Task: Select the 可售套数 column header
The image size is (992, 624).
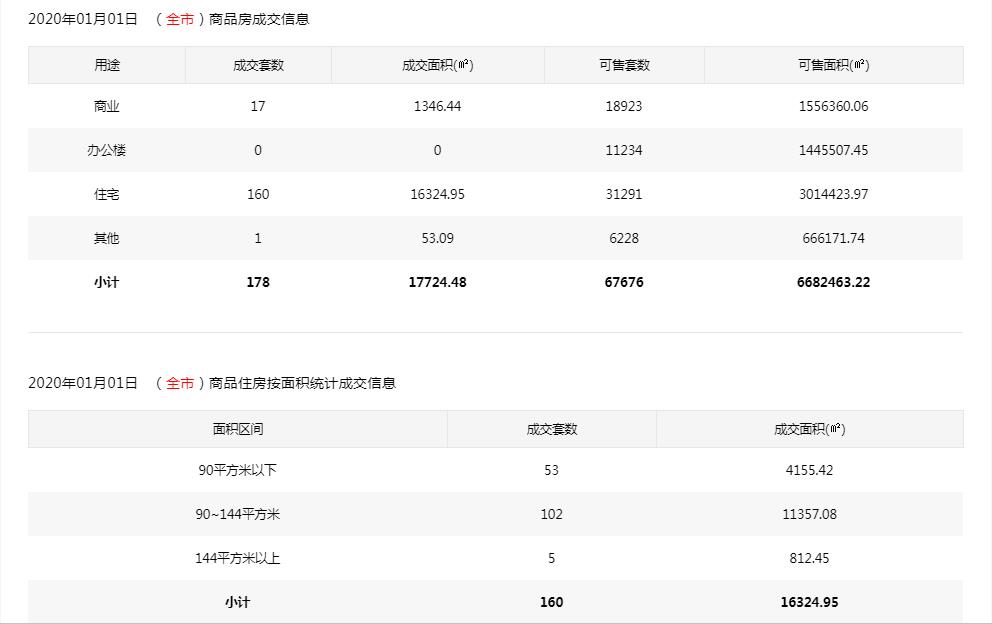Action: [x=624, y=65]
